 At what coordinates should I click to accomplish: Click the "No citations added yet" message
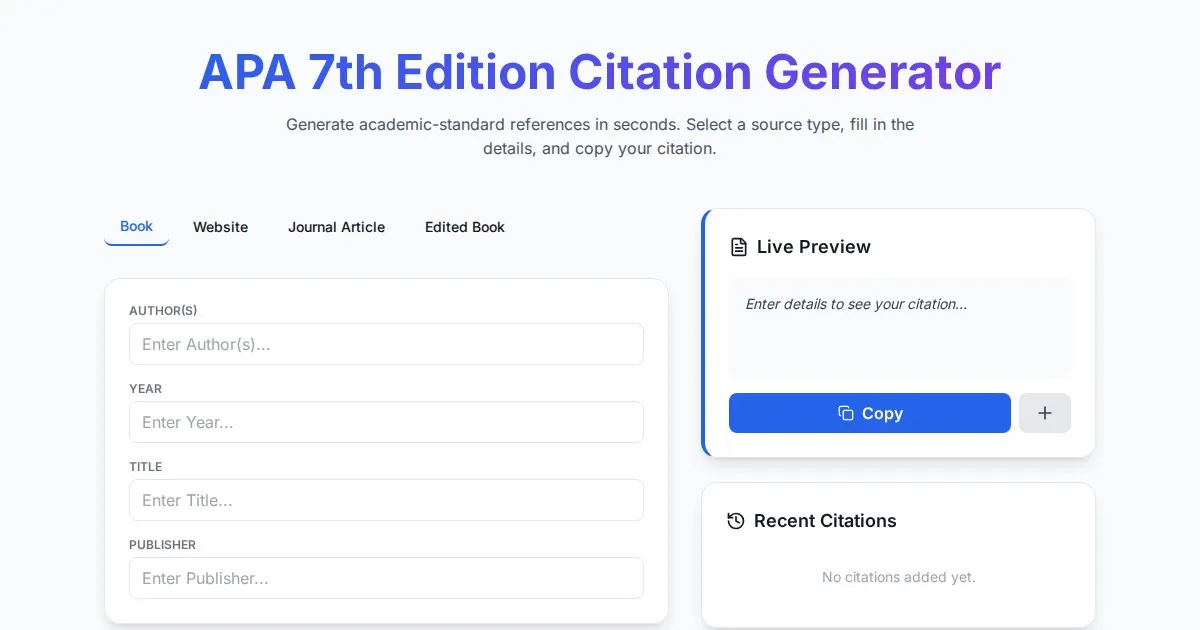point(898,577)
